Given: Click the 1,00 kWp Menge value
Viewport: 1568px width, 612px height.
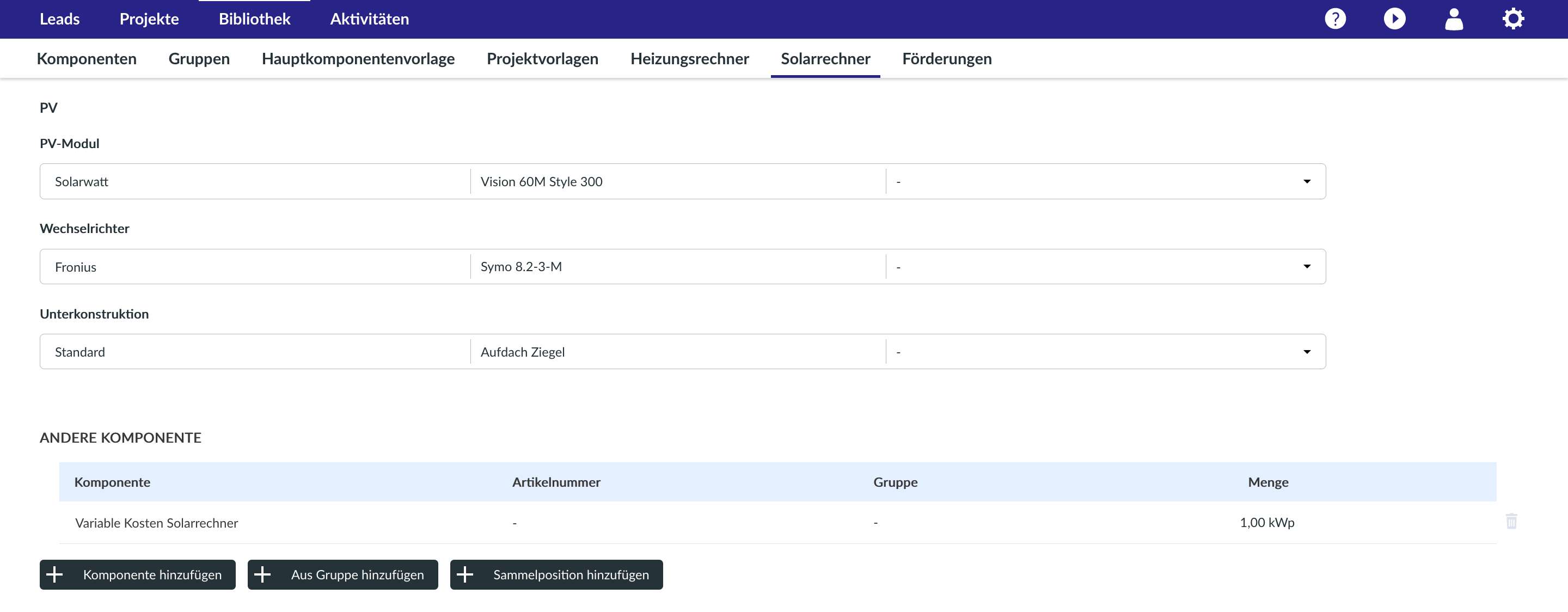Looking at the screenshot, I should coord(1267,523).
